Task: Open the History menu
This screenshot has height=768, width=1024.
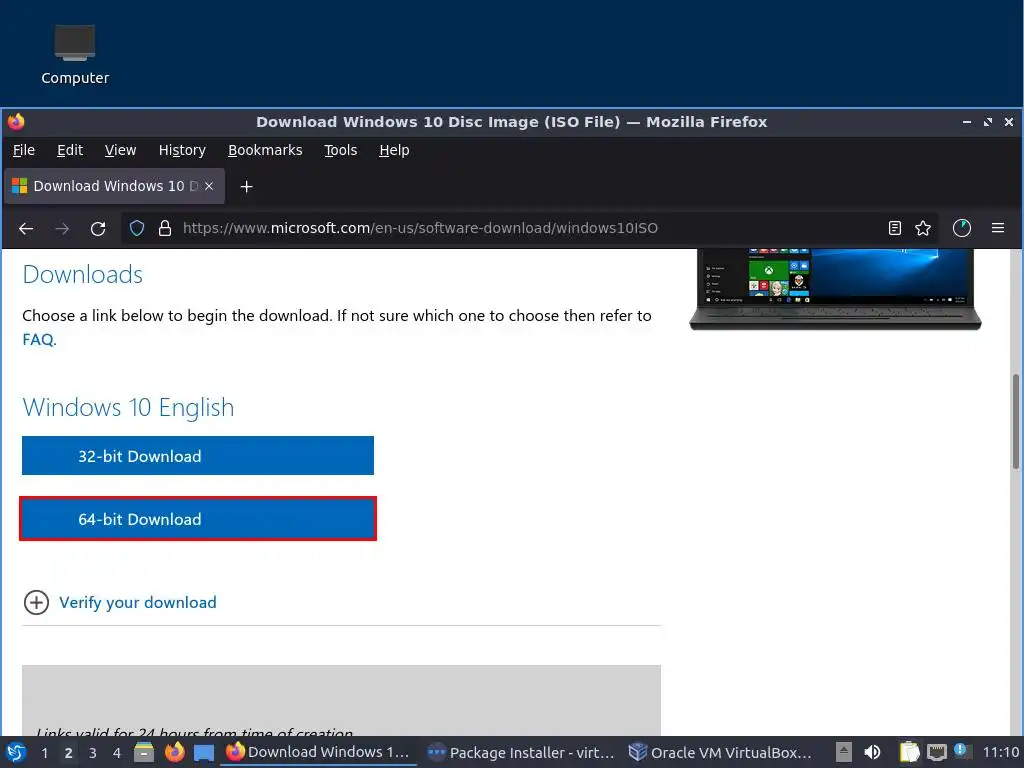Action: [x=182, y=150]
